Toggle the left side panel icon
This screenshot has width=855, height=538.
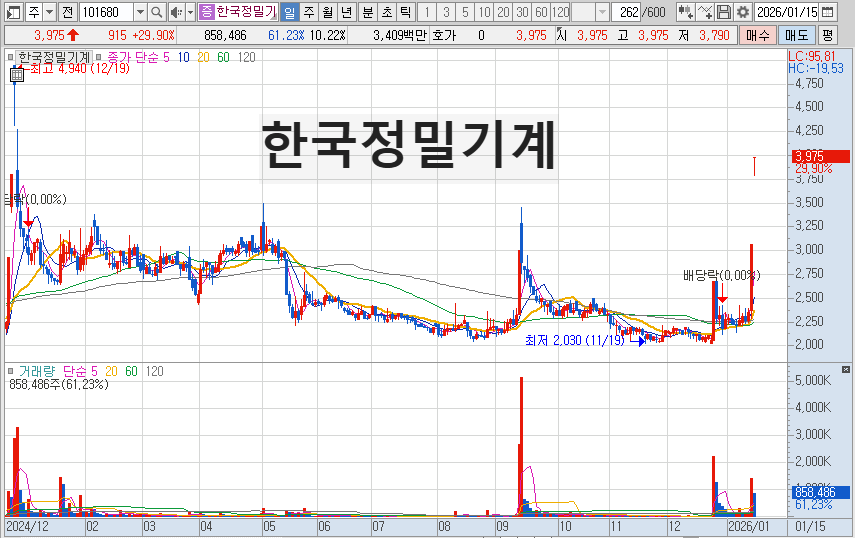pos(14,11)
